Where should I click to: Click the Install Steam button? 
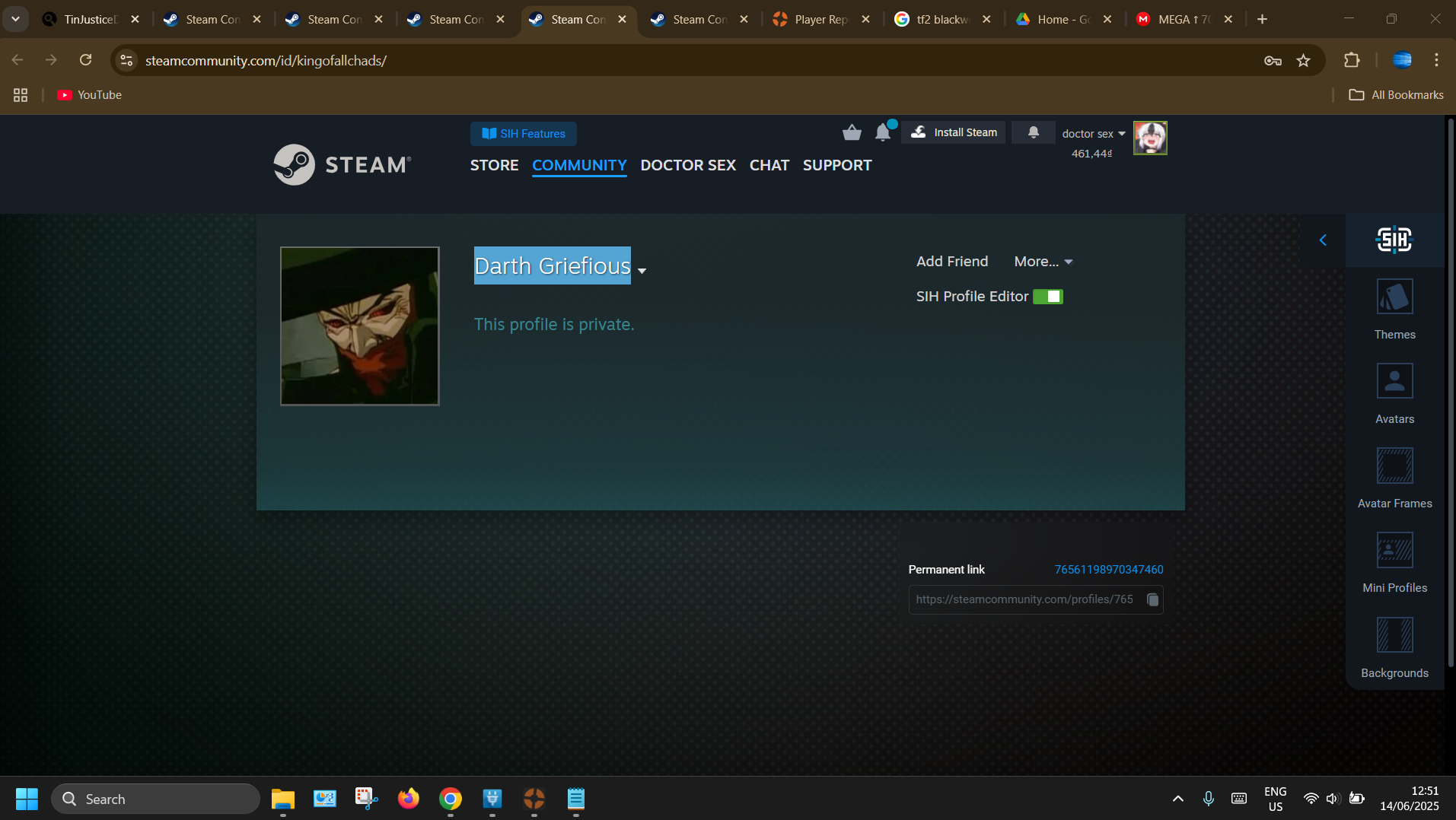(x=954, y=132)
